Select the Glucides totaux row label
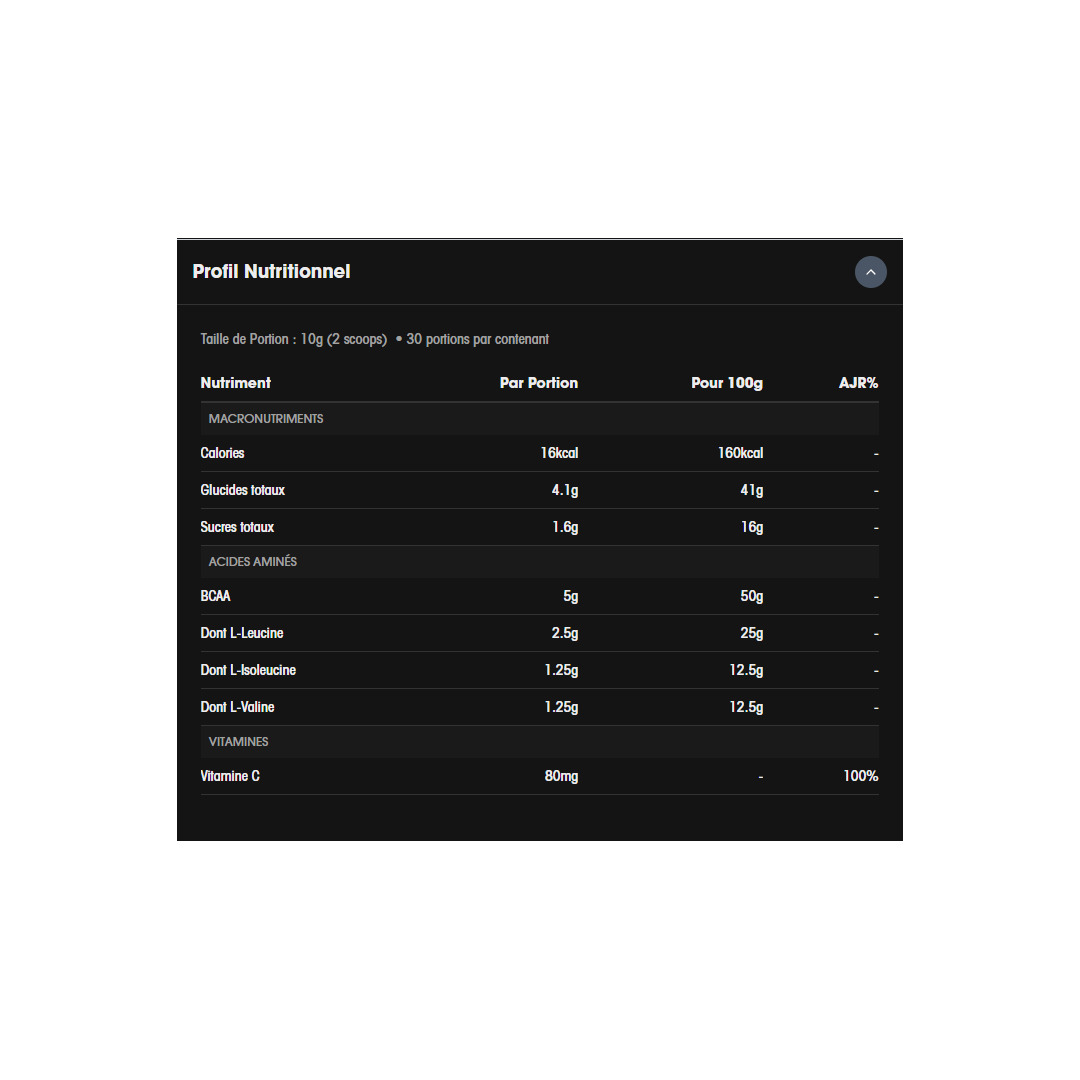1080x1080 pixels. tap(242, 490)
